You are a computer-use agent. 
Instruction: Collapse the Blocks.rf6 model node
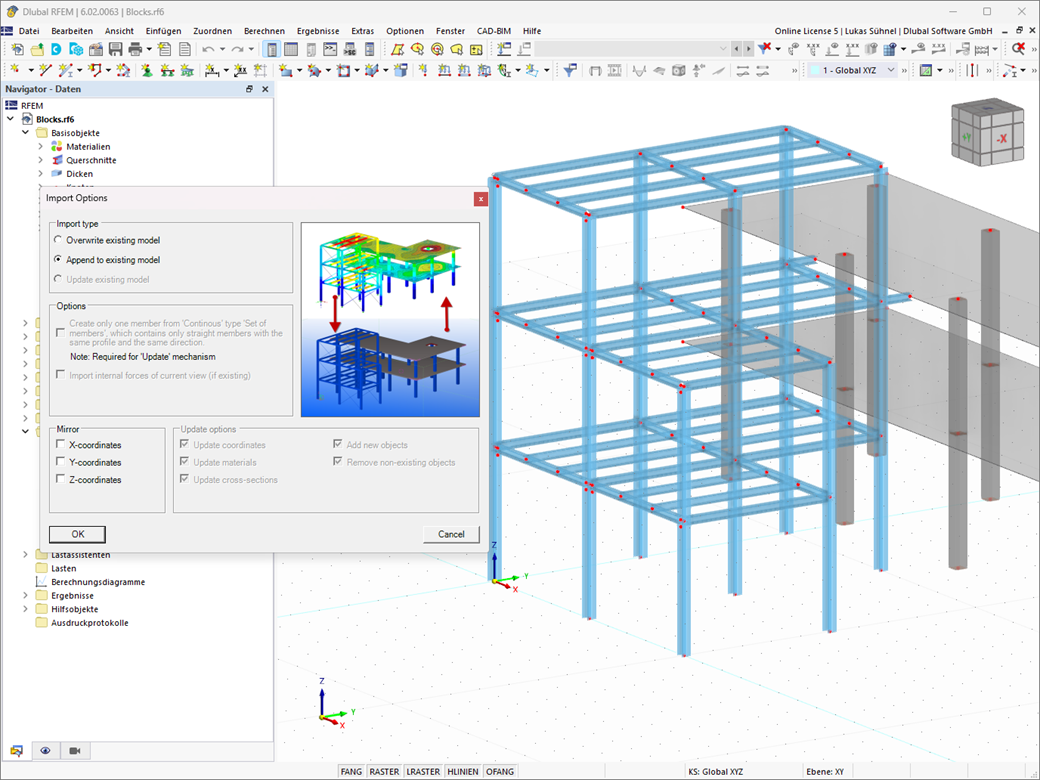[11, 119]
